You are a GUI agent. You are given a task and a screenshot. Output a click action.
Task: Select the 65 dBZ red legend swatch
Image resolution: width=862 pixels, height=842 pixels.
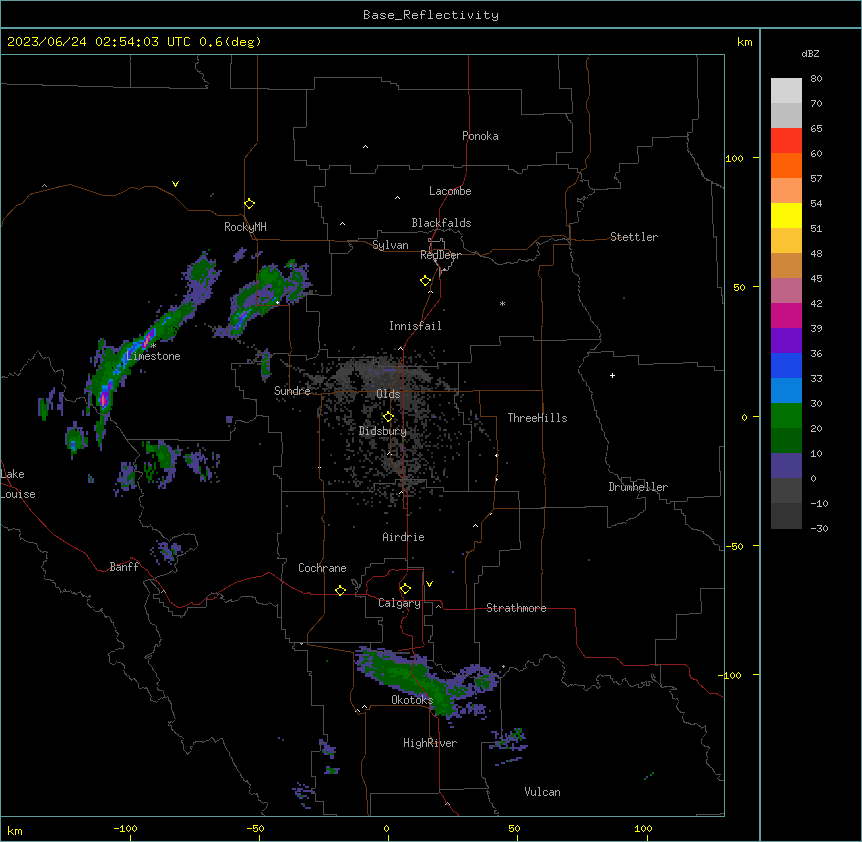click(x=786, y=141)
